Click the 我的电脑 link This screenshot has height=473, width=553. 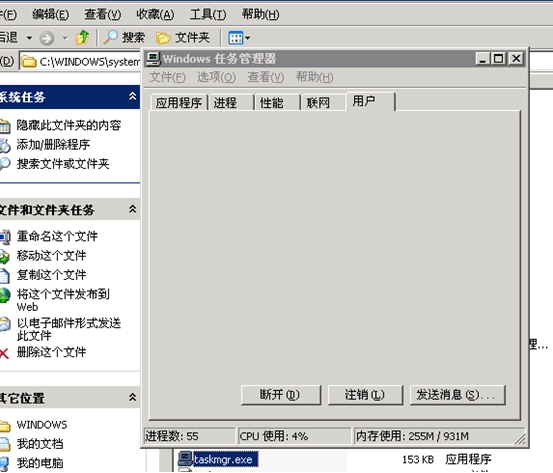point(40,463)
